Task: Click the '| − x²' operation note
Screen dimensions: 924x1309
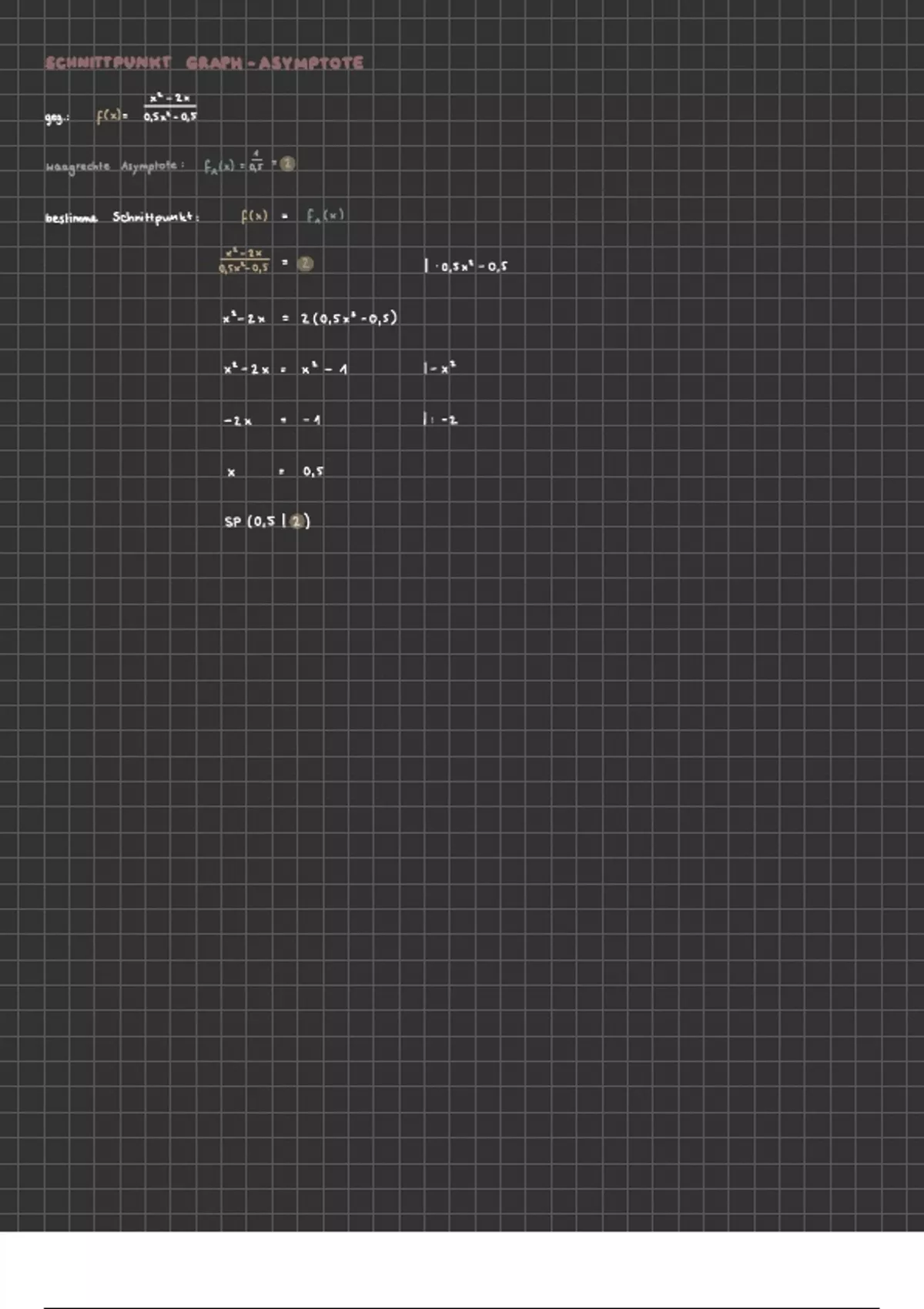Action: 440,369
